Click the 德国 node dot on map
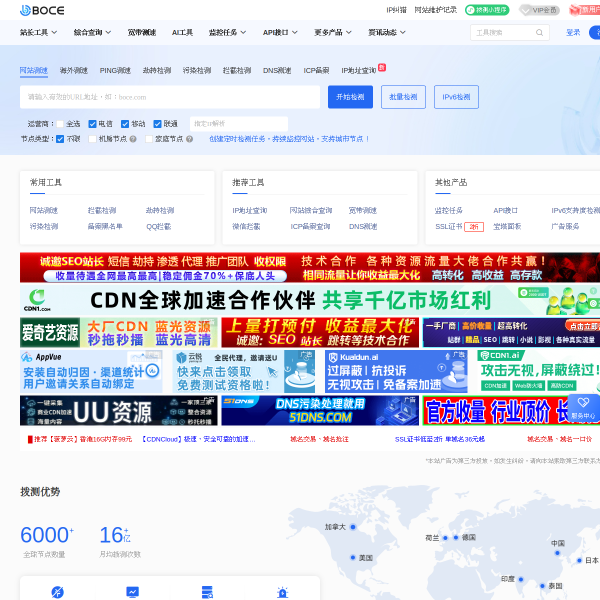Image resolution: width=600 pixels, height=600 pixels. pos(456,537)
